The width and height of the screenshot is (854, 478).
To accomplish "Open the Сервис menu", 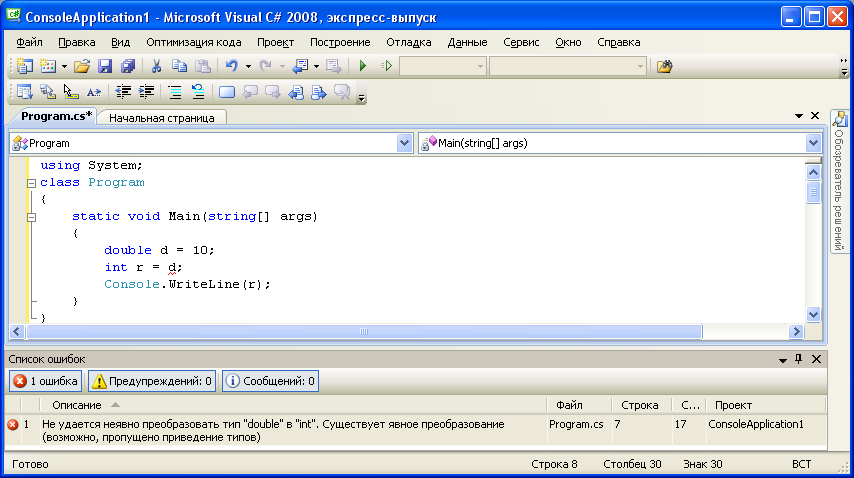I will pos(521,42).
